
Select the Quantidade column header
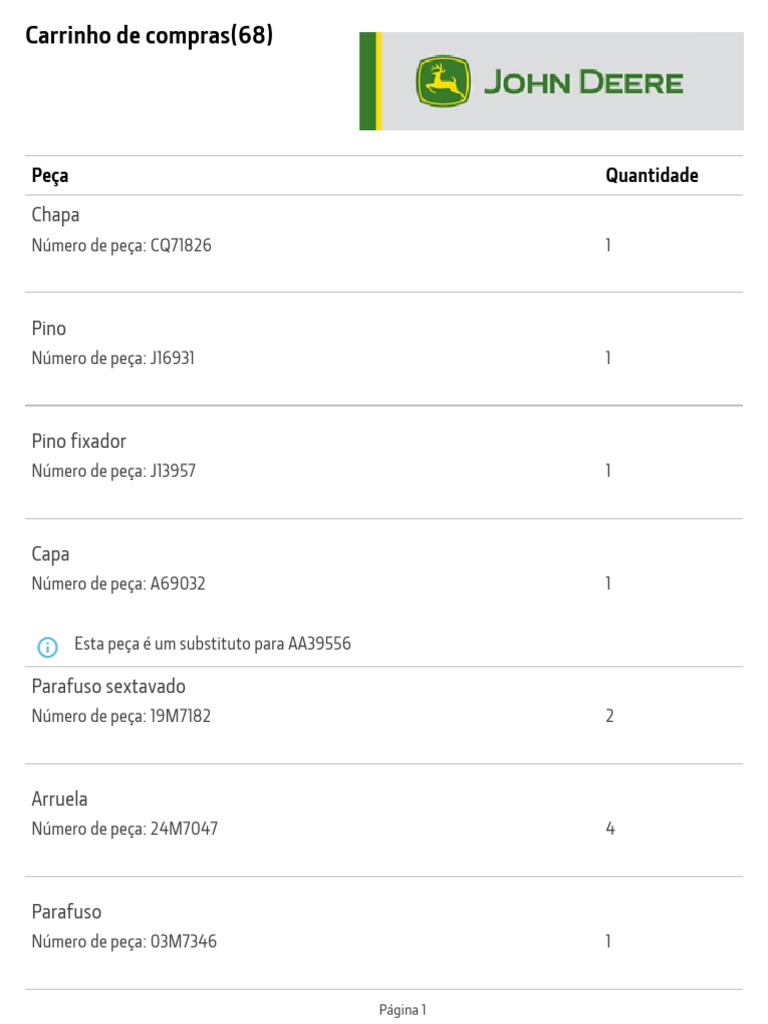(652, 176)
